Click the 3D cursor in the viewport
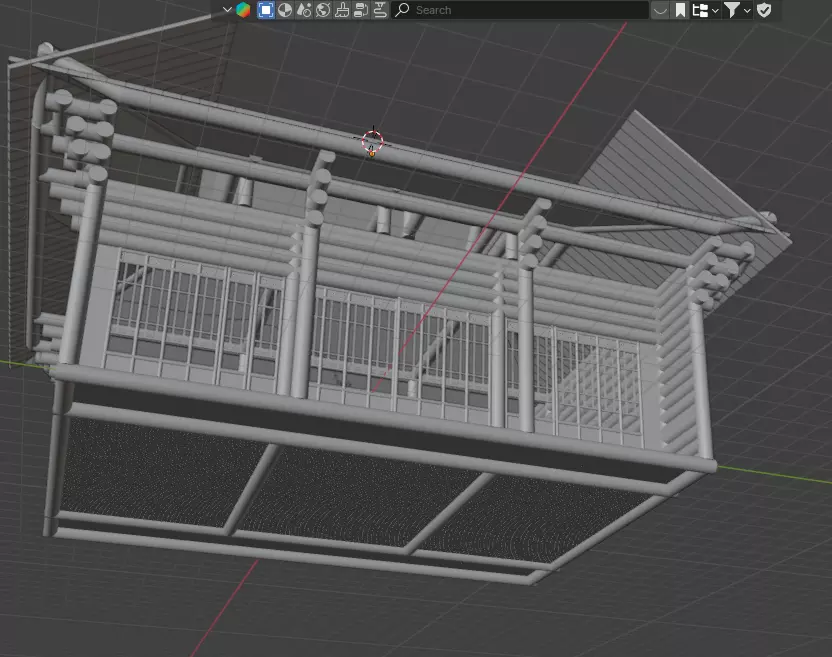The height and width of the screenshot is (657, 832). pos(372,142)
